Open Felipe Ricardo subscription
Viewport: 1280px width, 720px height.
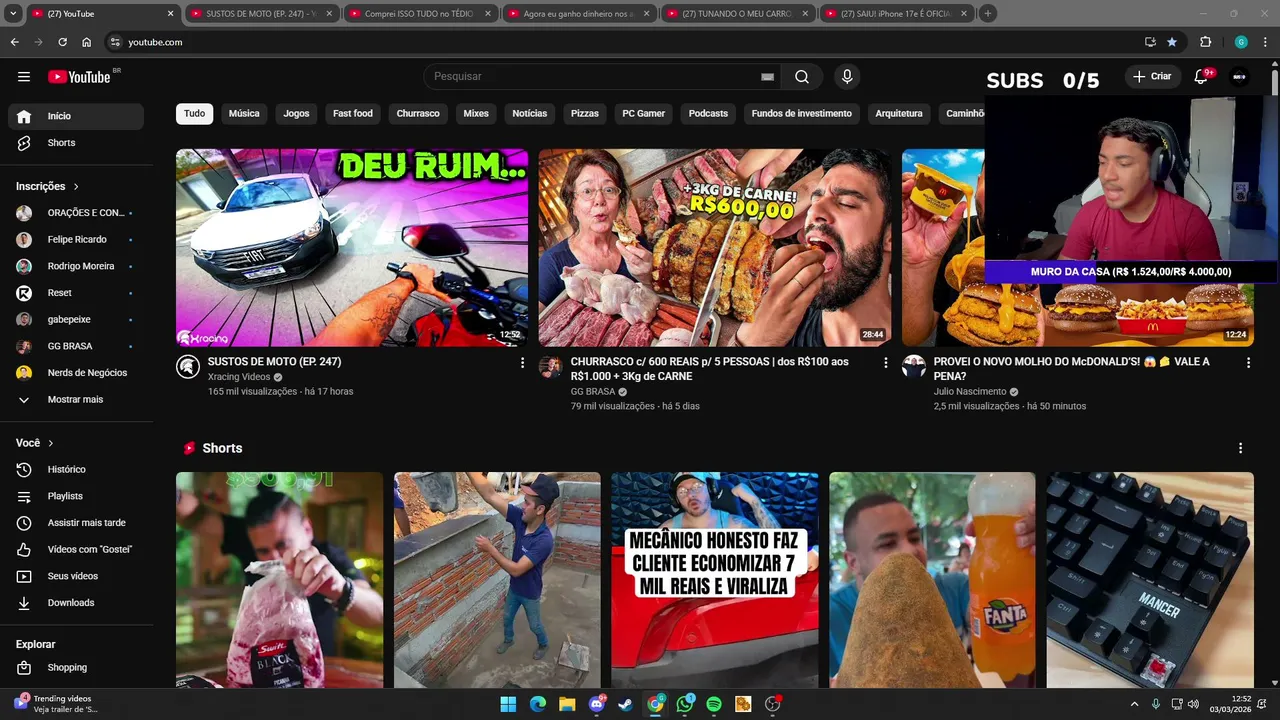(76, 240)
